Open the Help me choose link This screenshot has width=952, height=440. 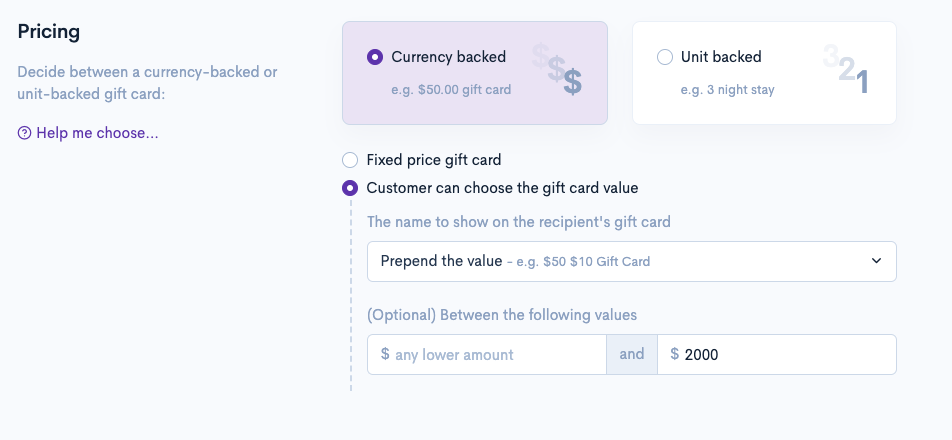[x=97, y=133]
